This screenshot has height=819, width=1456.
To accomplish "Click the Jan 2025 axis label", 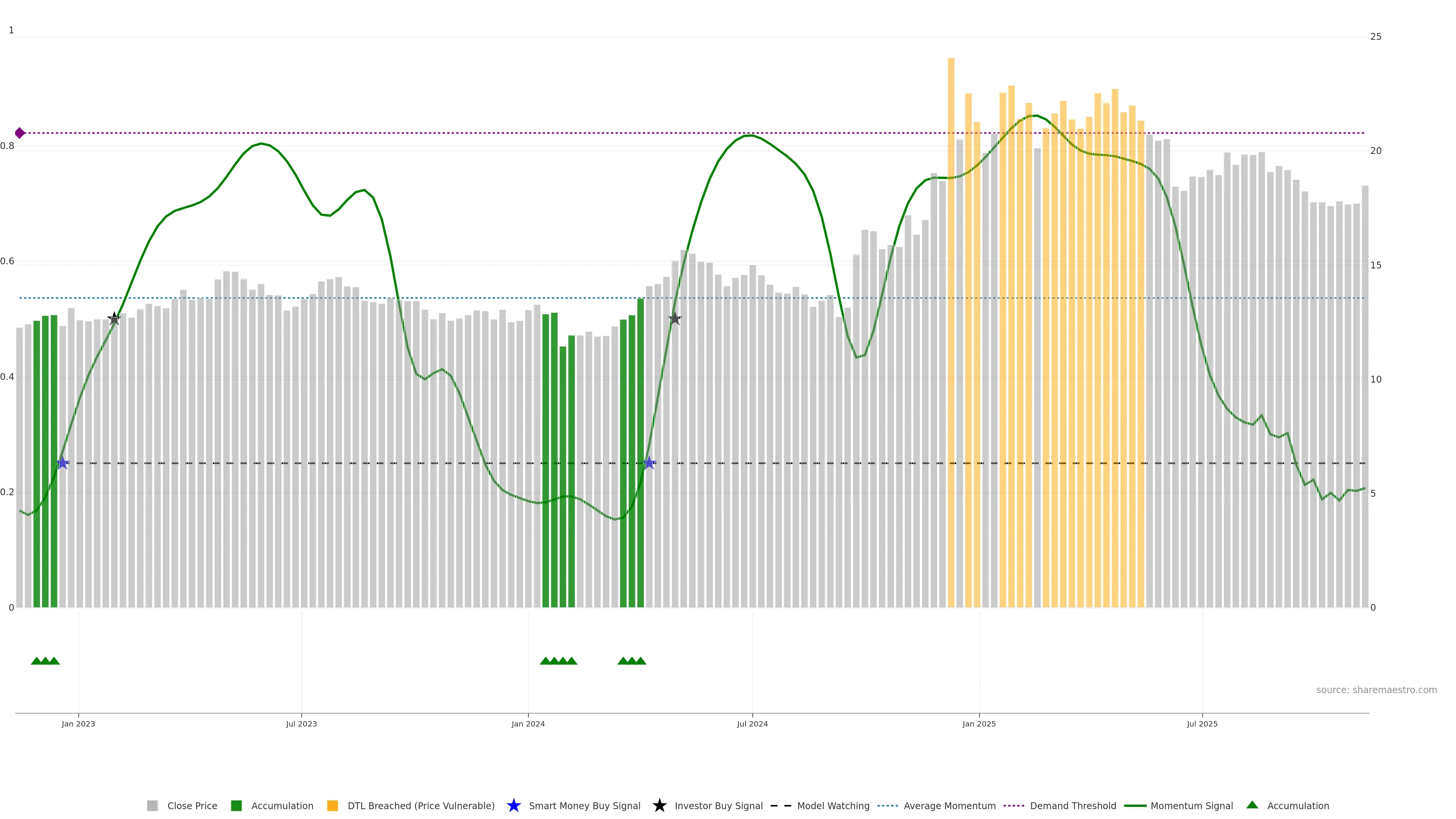I will point(979,723).
